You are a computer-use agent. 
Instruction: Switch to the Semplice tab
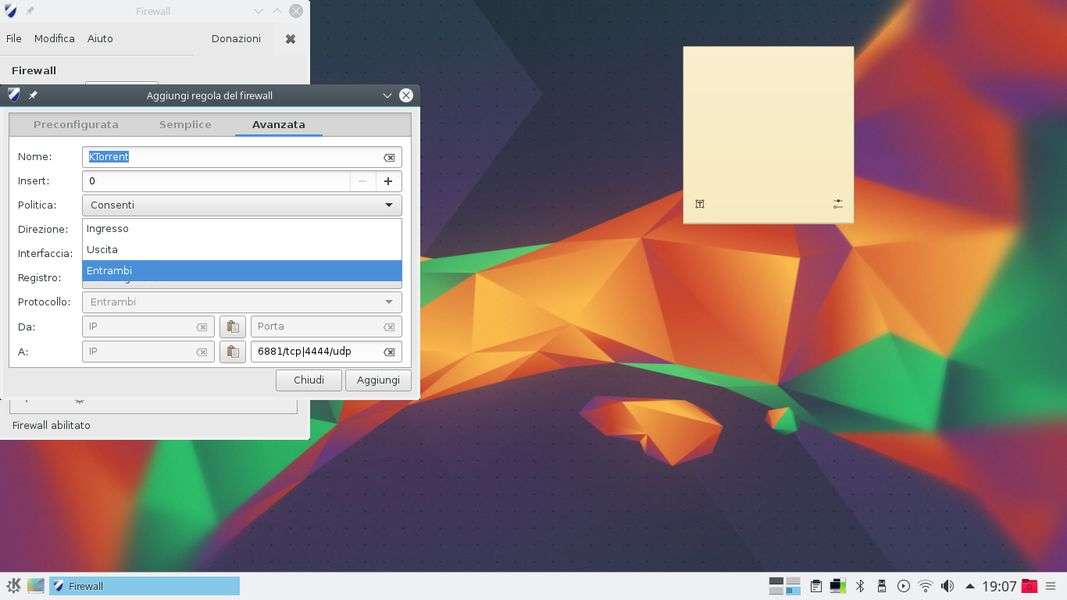(x=185, y=125)
